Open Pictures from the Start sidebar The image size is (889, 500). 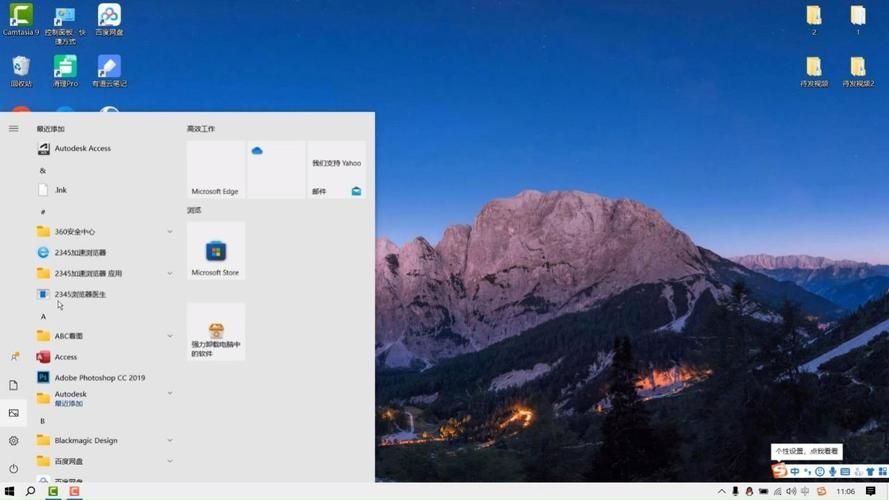[x=14, y=413]
